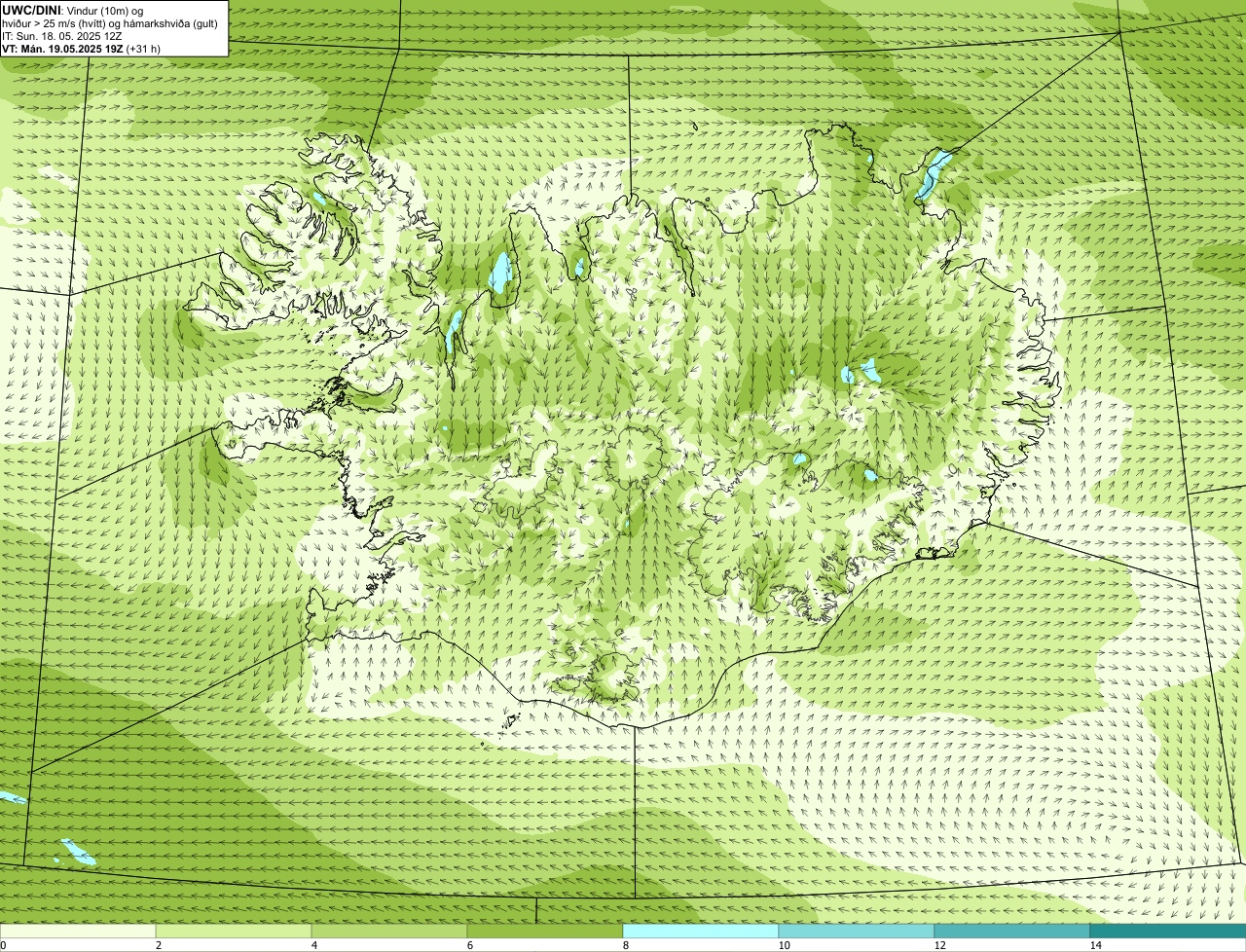Click the 'IT: Sun. 18. 05. 2025 12Z' line

point(61,35)
